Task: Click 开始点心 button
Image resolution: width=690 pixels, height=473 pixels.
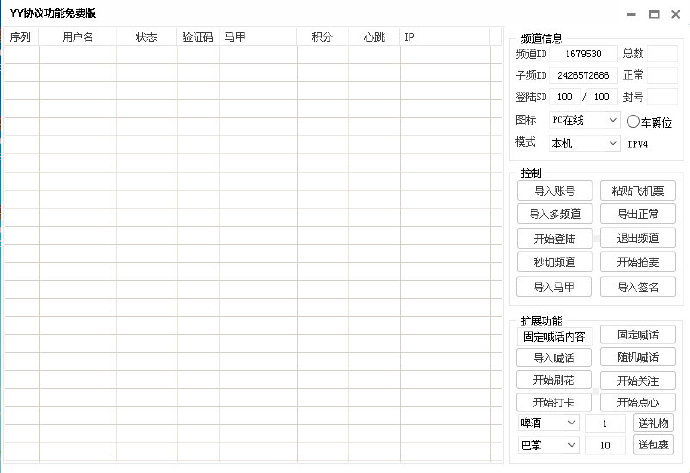Action: [x=638, y=402]
